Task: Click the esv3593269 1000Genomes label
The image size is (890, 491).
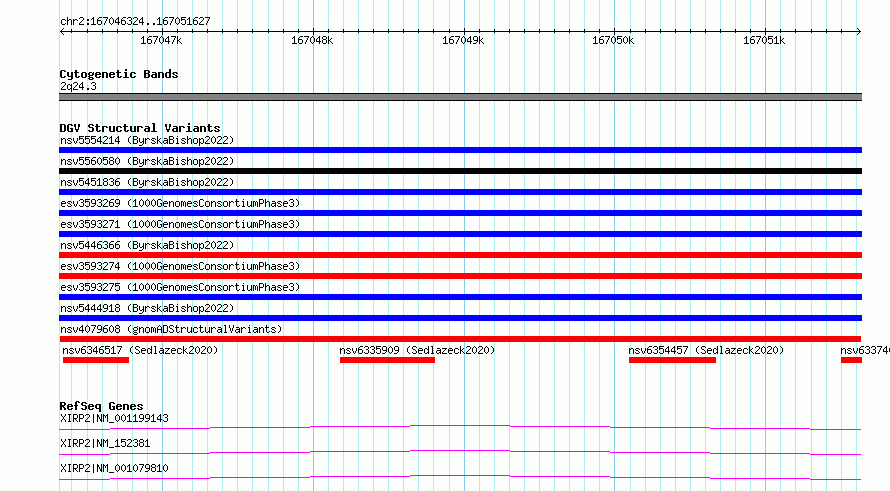Action: (180, 203)
